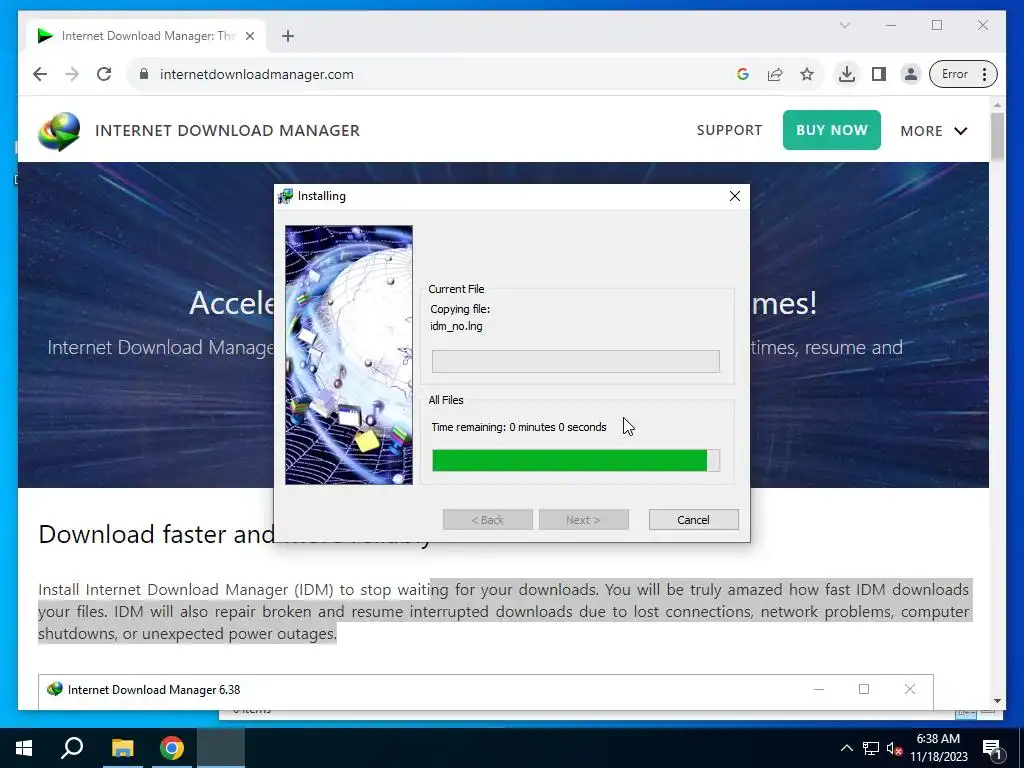Show hidden system tray icons
Image resolution: width=1024 pixels, height=768 pixels.
[x=846, y=748]
